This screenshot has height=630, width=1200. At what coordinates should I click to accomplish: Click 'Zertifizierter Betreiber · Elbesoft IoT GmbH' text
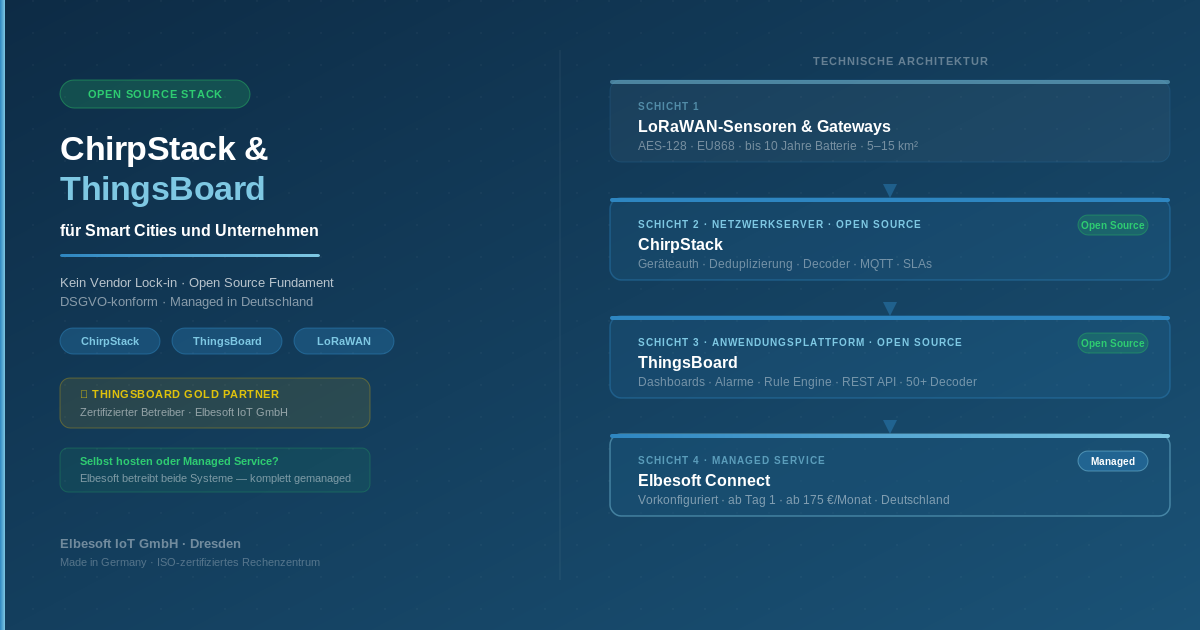(184, 412)
